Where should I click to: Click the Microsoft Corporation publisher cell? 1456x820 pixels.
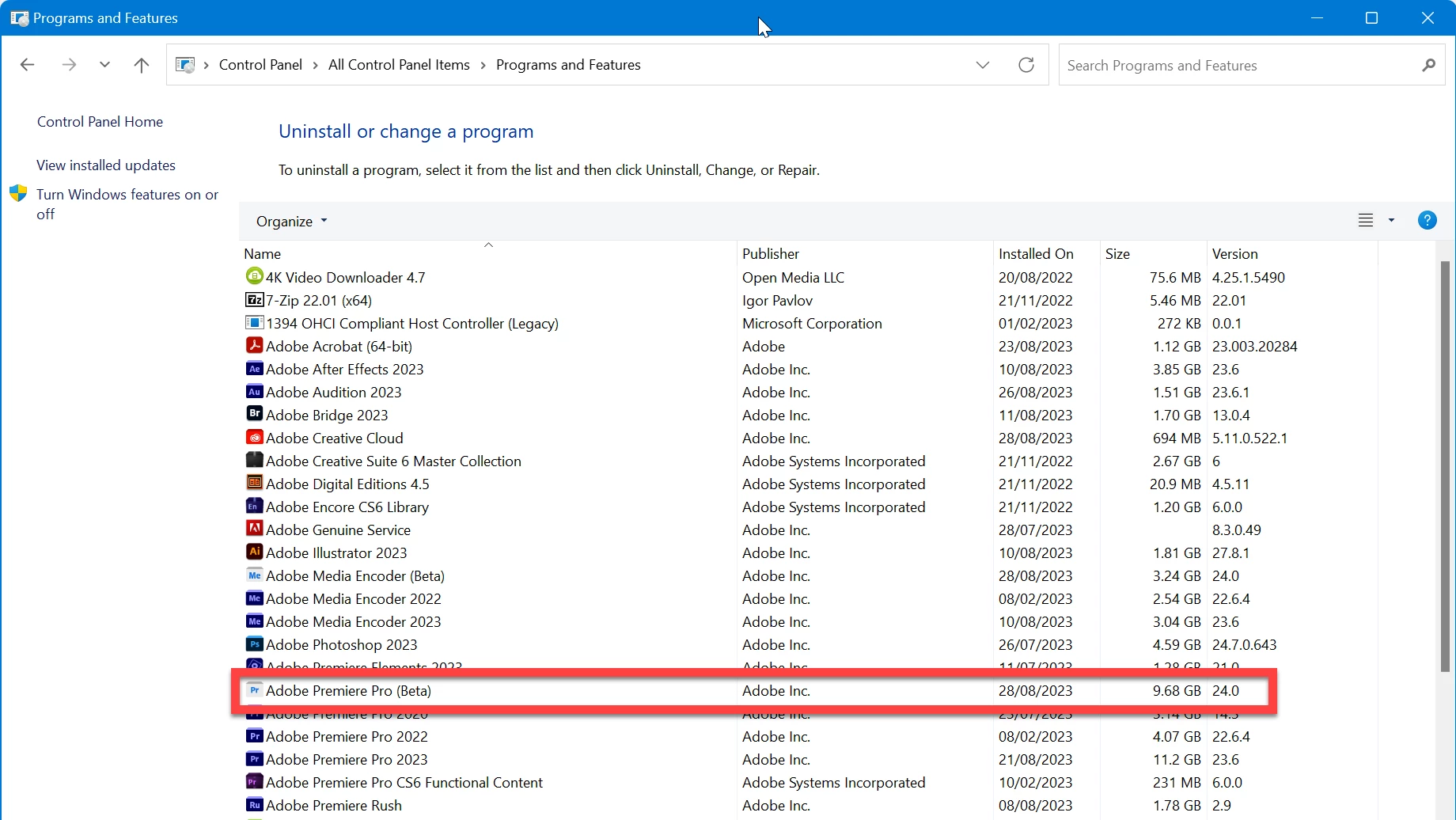coord(812,324)
